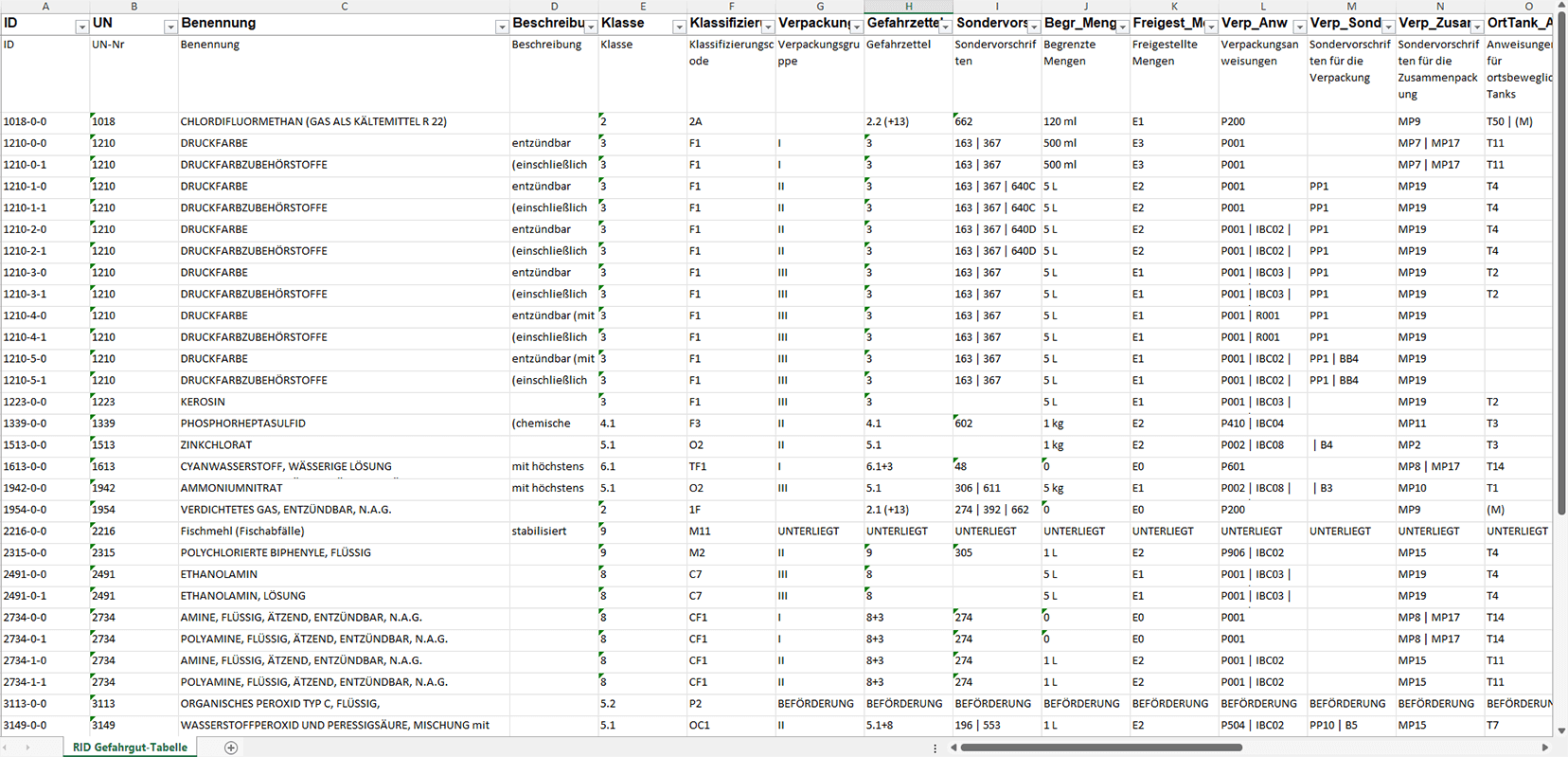Select column E header
The width and height of the screenshot is (1568, 757).
pyautogui.click(x=643, y=7)
